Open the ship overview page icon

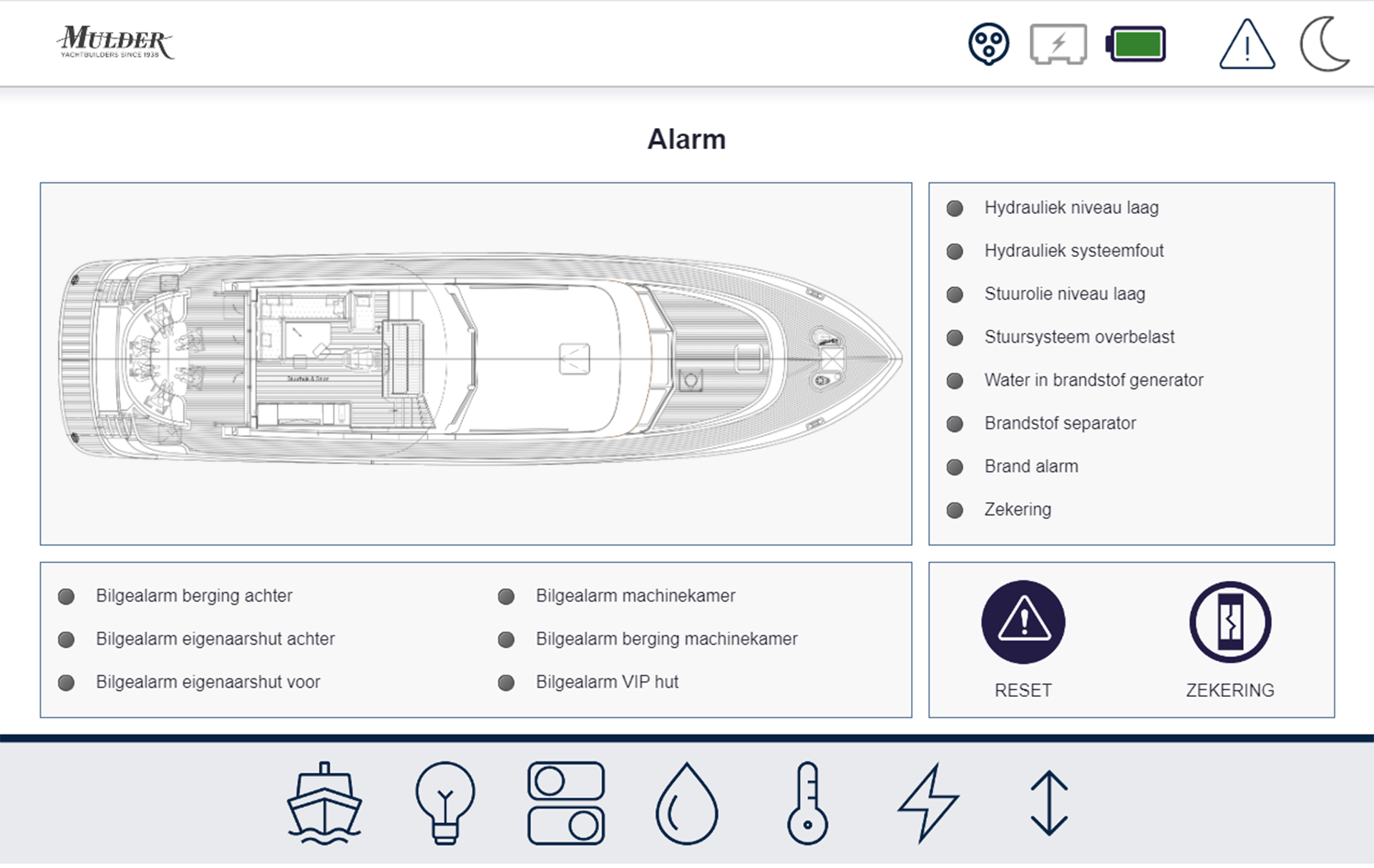pos(324,802)
